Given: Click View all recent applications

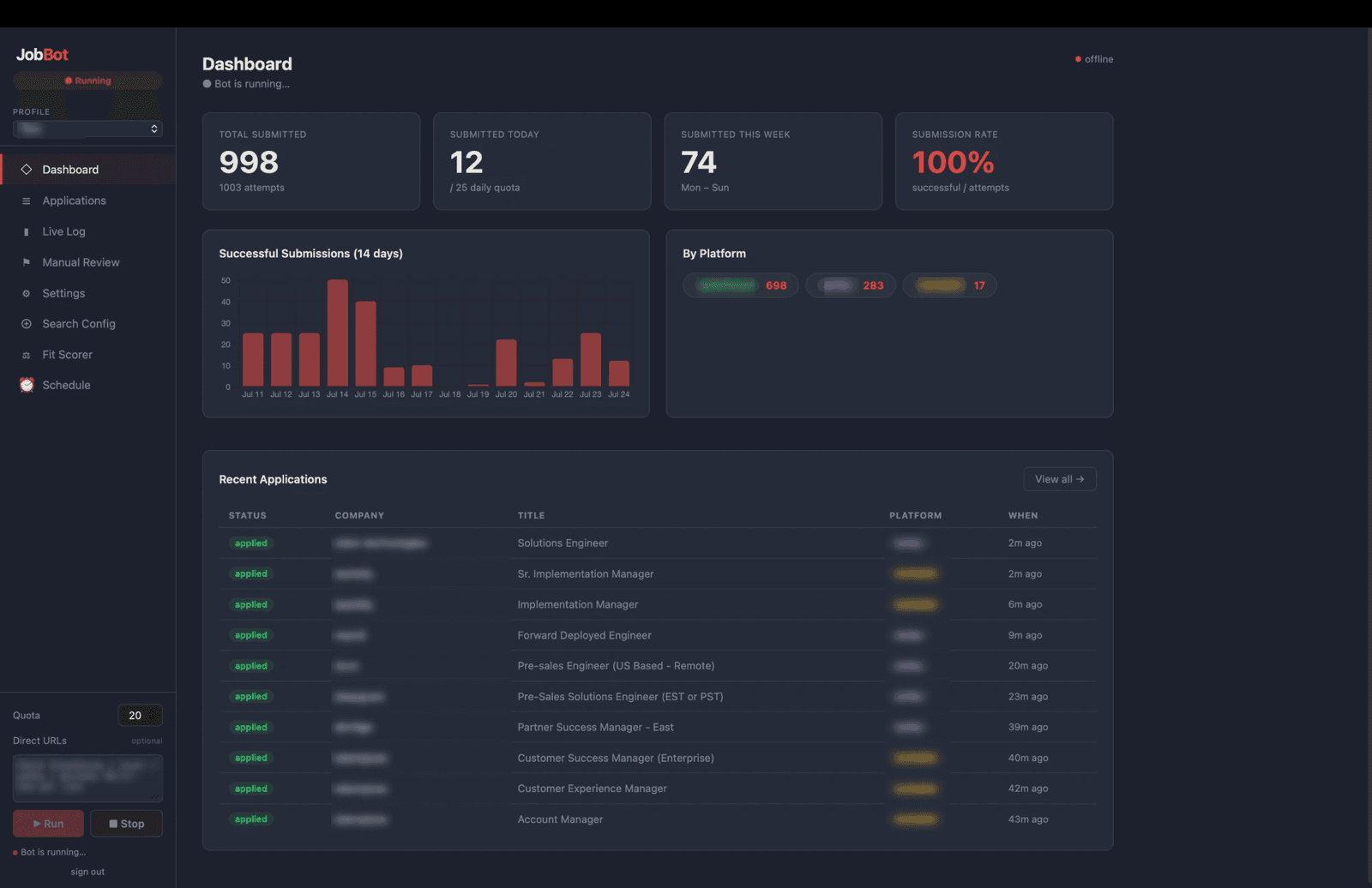Looking at the screenshot, I should (1060, 479).
